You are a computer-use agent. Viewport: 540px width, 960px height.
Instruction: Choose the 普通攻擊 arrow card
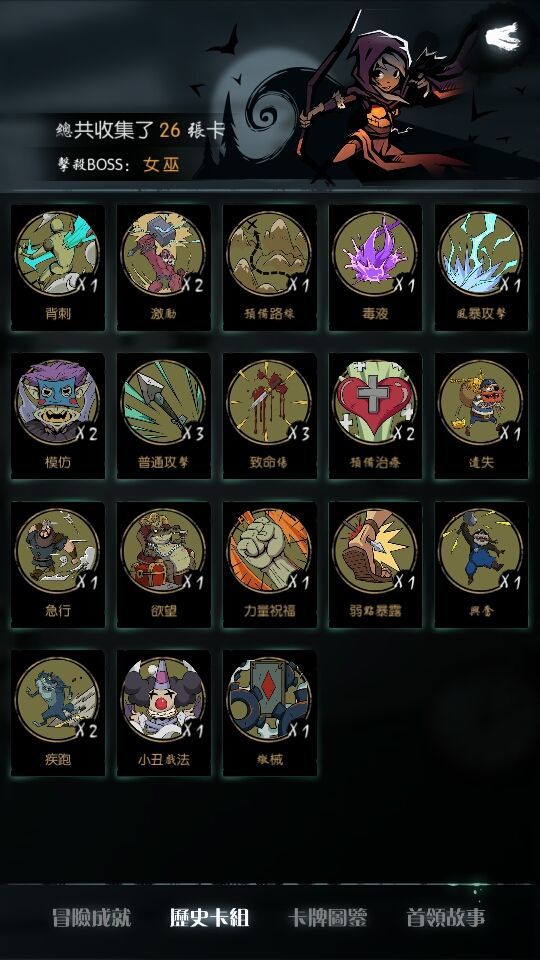click(x=163, y=416)
